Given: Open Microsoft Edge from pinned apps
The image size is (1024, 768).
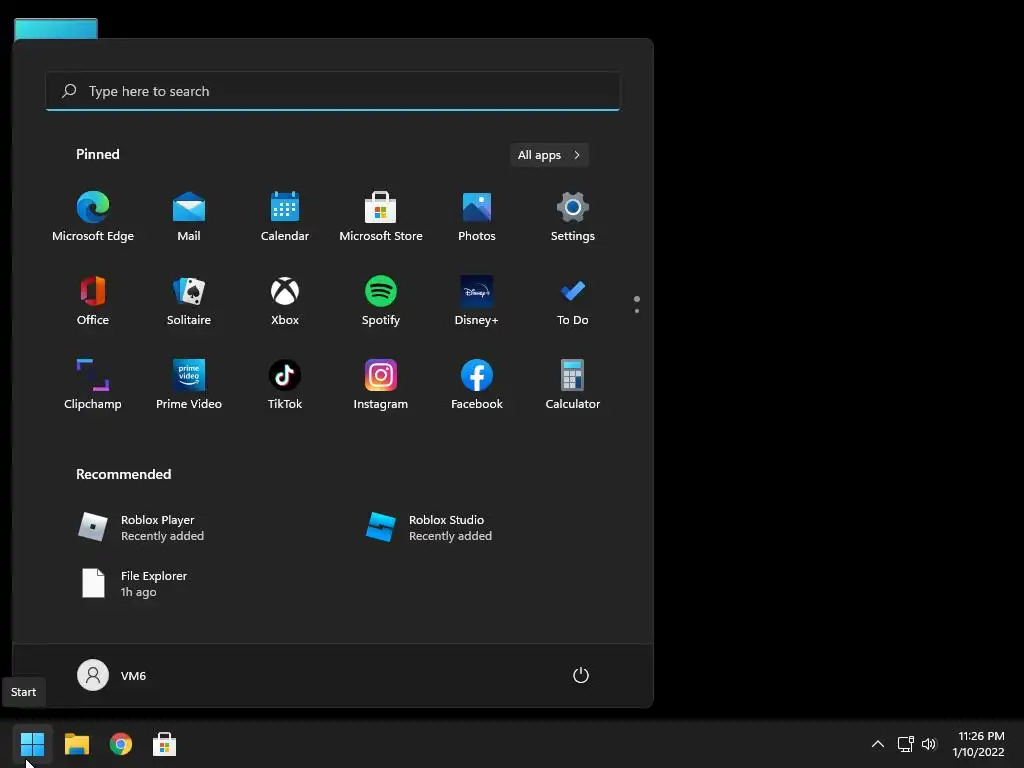Looking at the screenshot, I should (x=93, y=217).
